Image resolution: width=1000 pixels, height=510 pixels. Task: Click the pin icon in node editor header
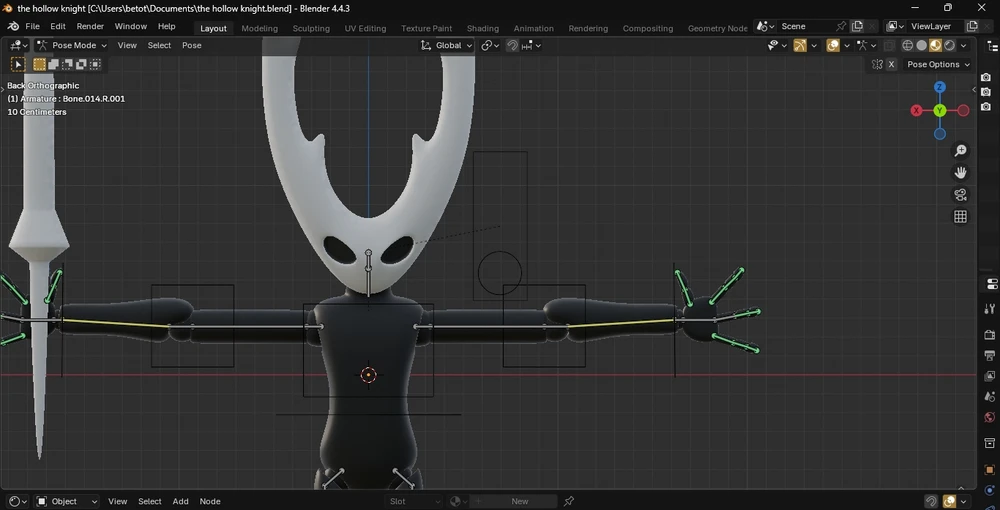point(569,501)
